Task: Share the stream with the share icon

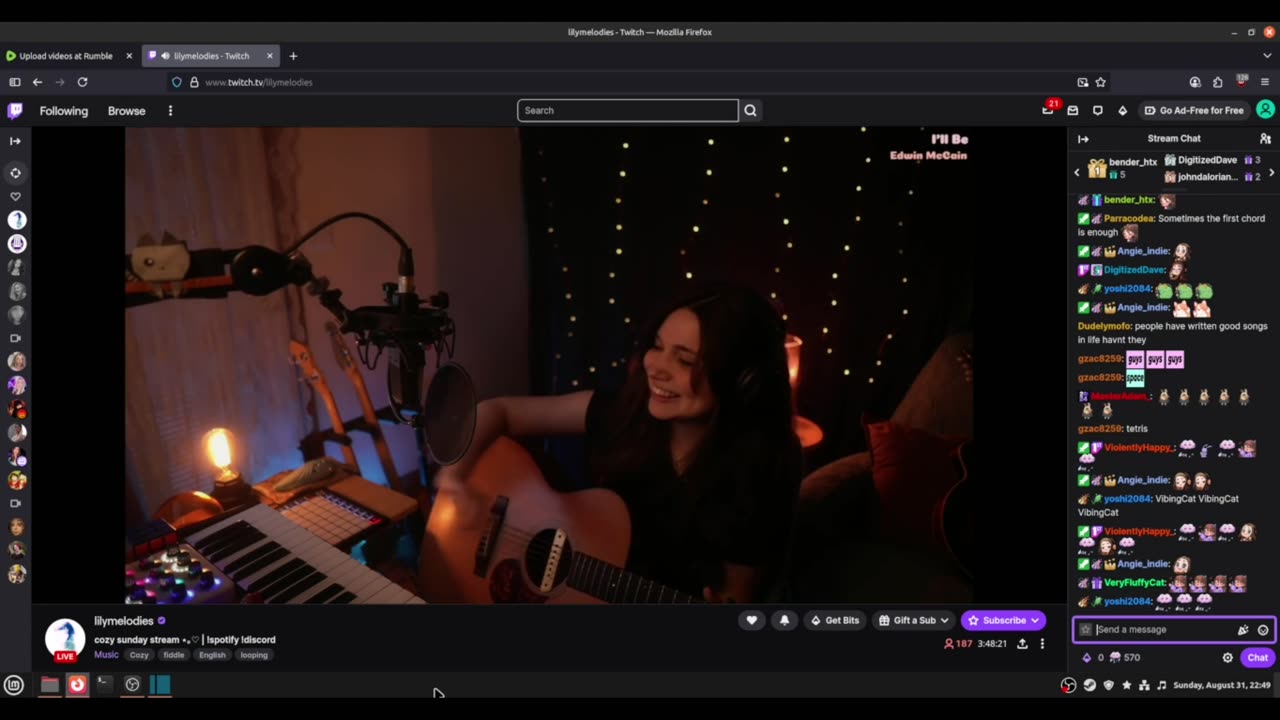Action: pos(1022,644)
